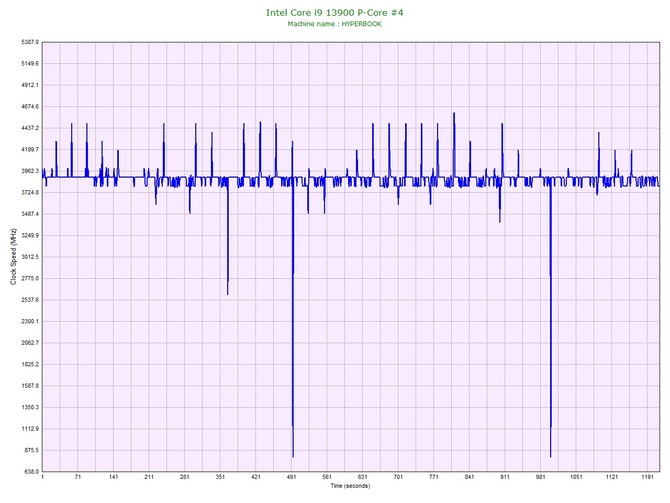The height and width of the screenshot is (503, 670).
Task: Click the y-axis value 5149.6
Action: [x=30, y=64]
